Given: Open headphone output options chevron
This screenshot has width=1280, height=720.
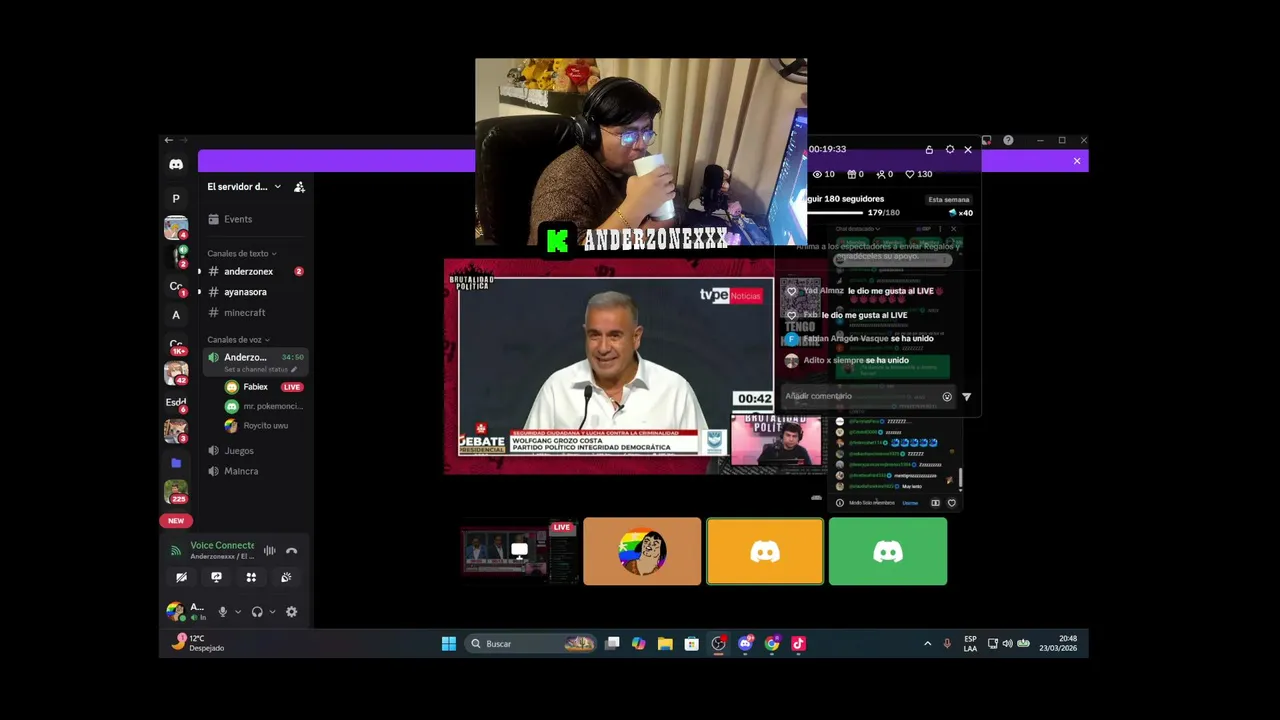Looking at the screenshot, I should point(272,612).
